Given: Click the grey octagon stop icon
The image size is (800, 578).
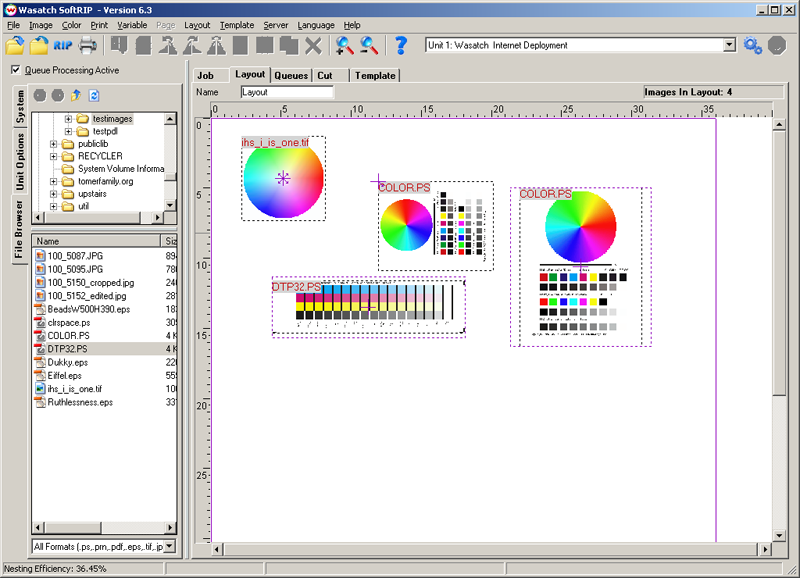Looking at the screenshot, I should pyautogui.click(x=777, y=45).
